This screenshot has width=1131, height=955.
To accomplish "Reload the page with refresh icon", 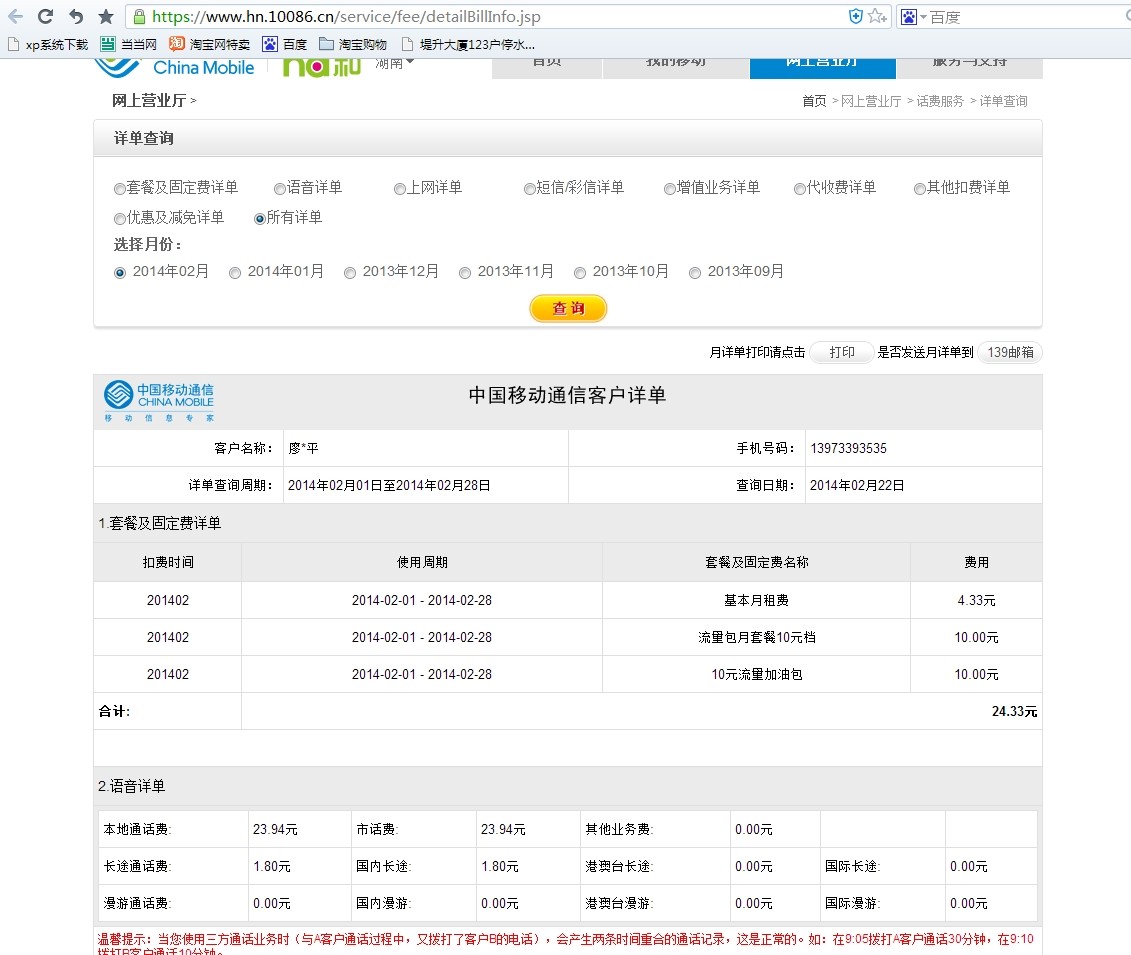I will coord(45,16).
